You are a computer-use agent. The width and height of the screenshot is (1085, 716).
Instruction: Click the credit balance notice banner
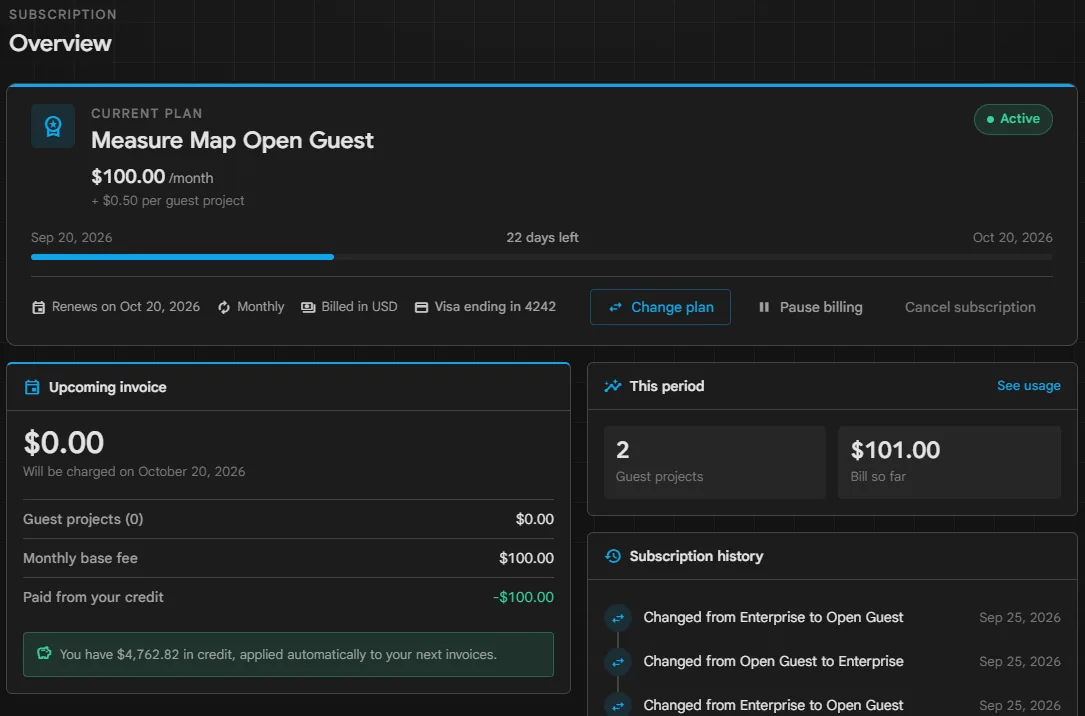point(288,654)
